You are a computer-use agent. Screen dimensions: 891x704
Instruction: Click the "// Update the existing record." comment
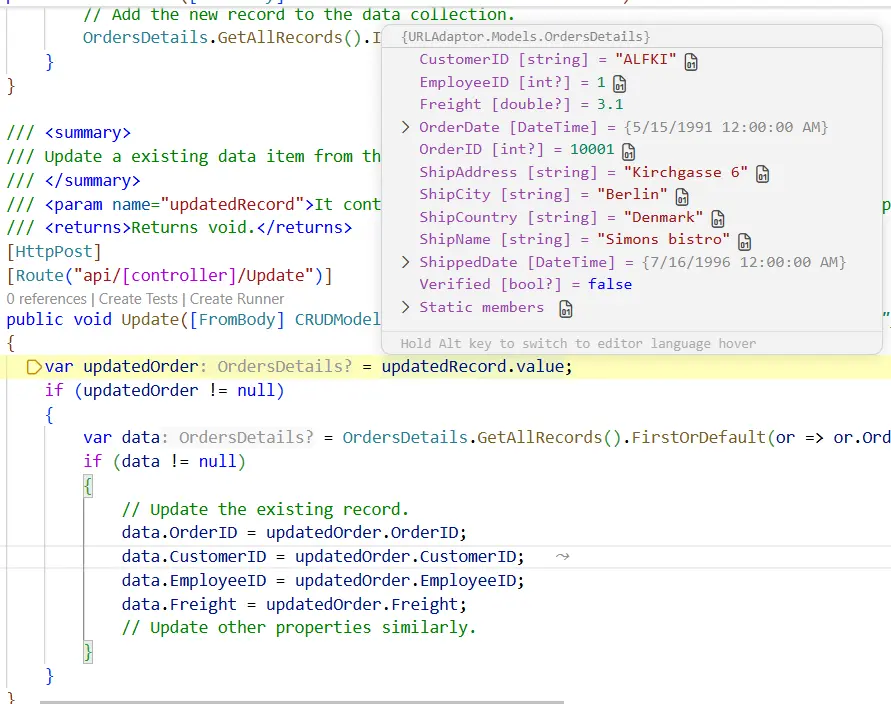tap(265, 509)
